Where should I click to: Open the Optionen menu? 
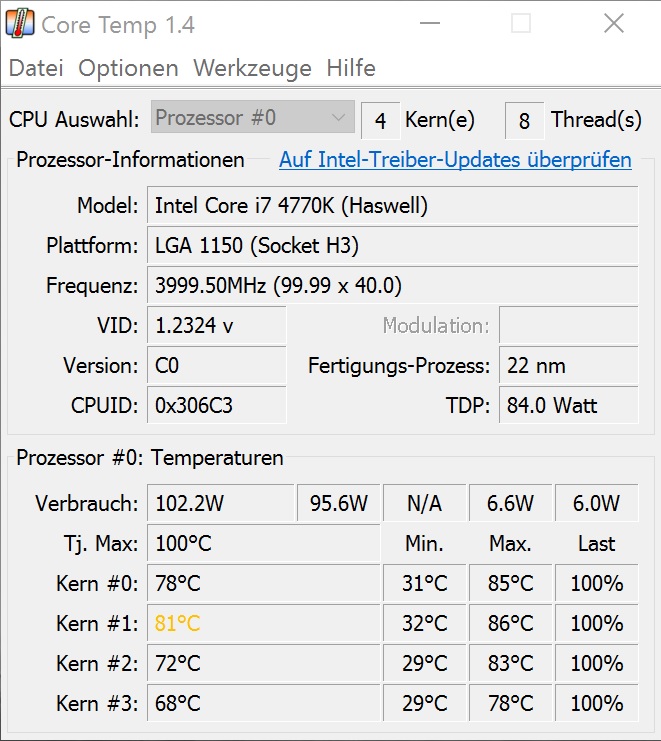128,68
